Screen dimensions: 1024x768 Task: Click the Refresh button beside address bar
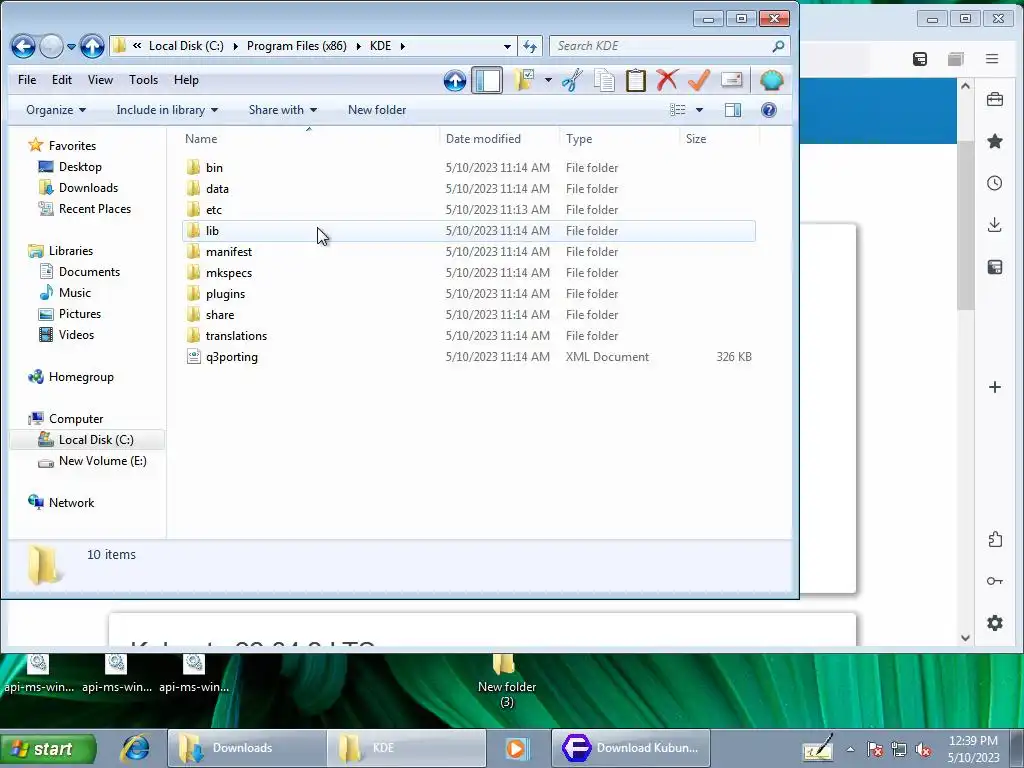(530, 46)
